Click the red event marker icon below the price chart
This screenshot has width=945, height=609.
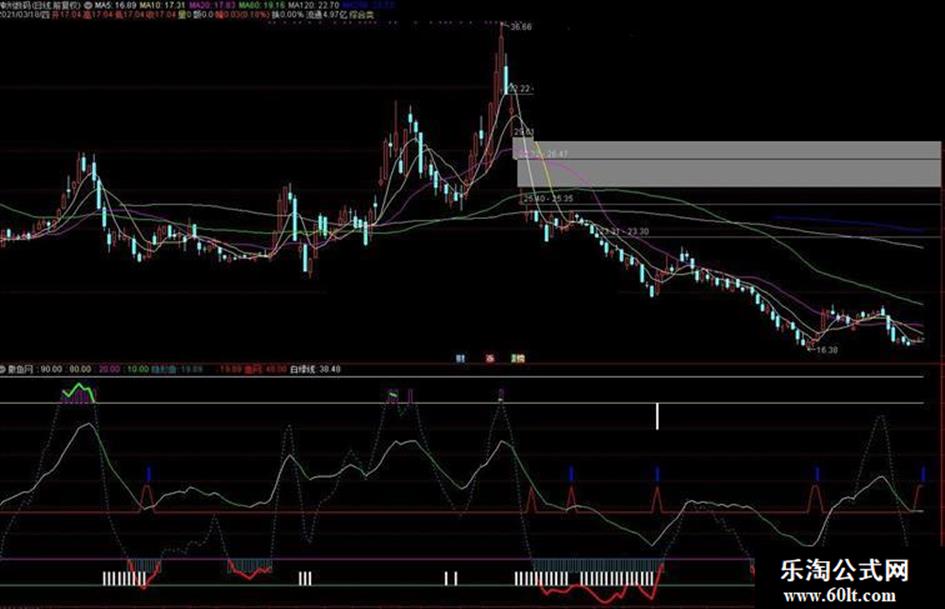pyautogui.click(x=490, y=358)
